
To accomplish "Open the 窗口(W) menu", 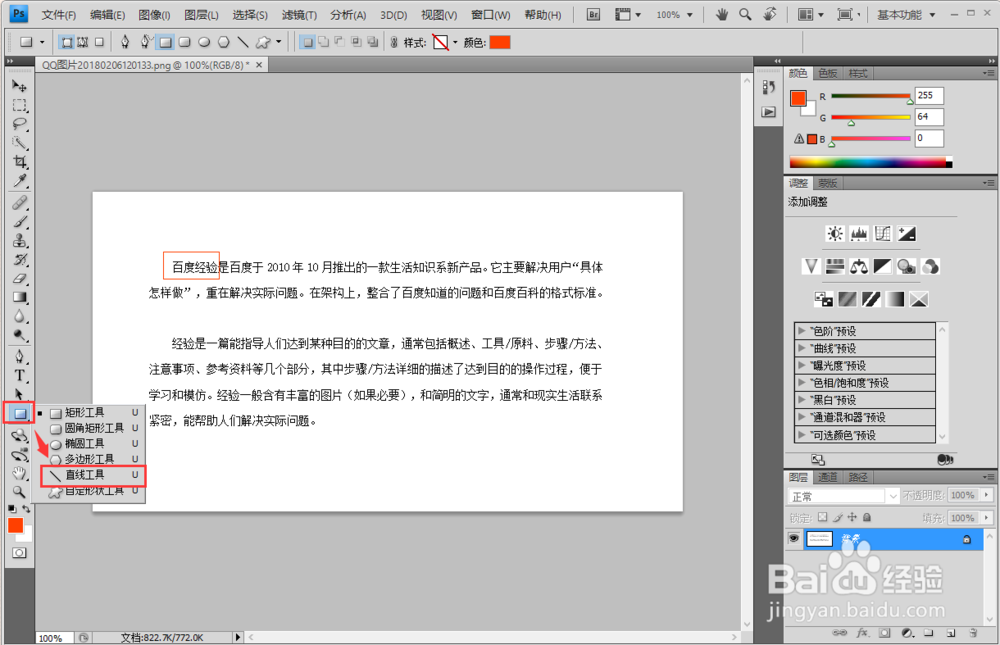I will tap(490, 14).
